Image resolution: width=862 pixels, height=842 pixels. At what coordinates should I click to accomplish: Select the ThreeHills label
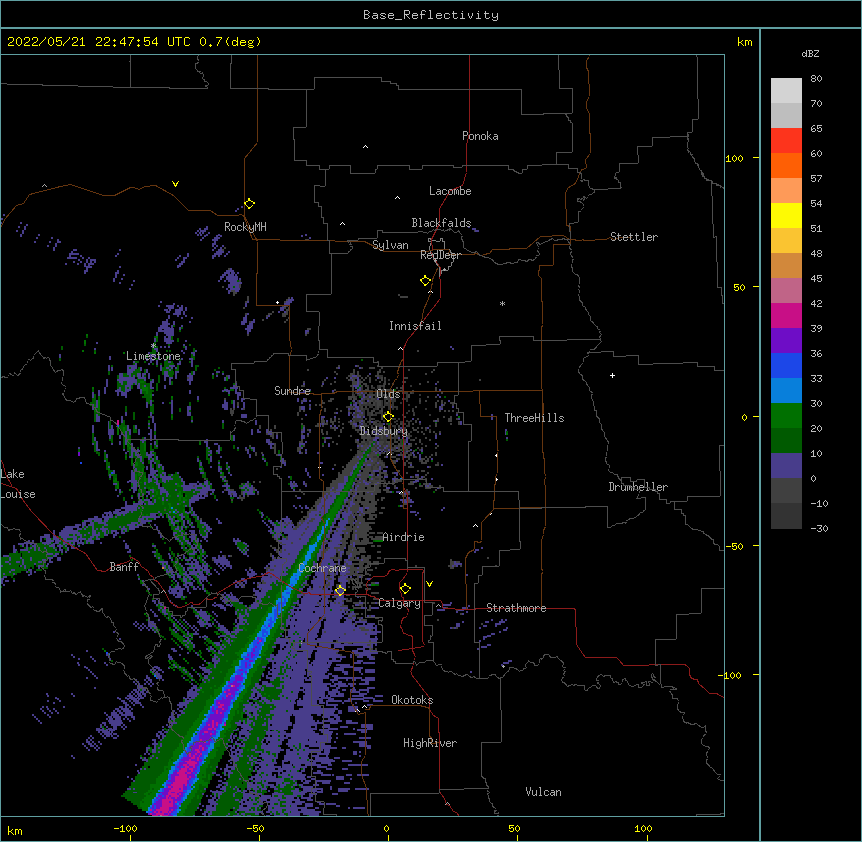pos(534,418)
